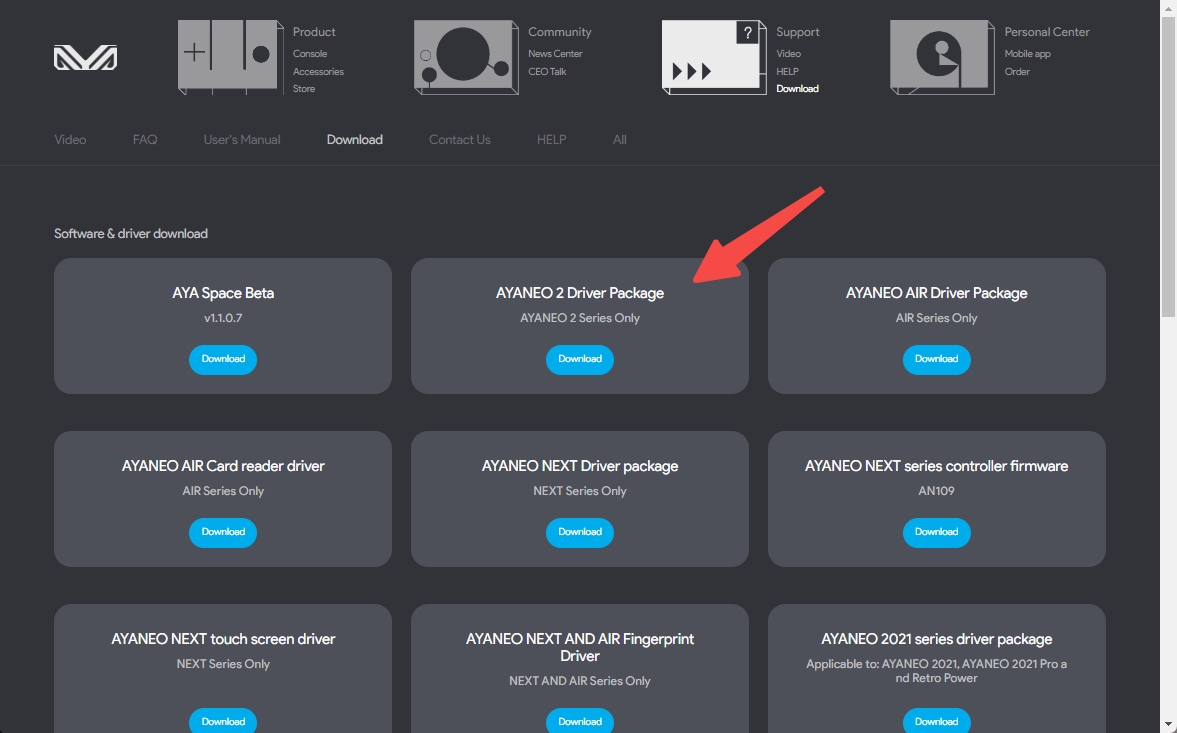Open the Mobile app link
Screen dimensions: 1177x733
tap(1027, 54)
